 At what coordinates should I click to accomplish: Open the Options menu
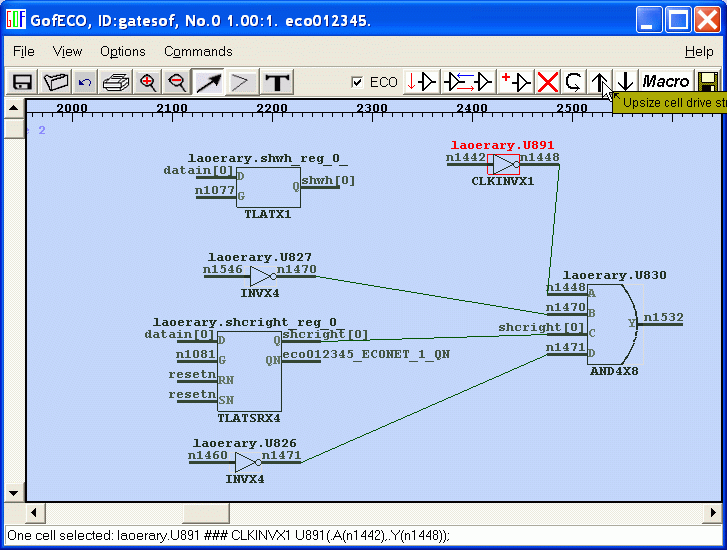coord(123,51)
